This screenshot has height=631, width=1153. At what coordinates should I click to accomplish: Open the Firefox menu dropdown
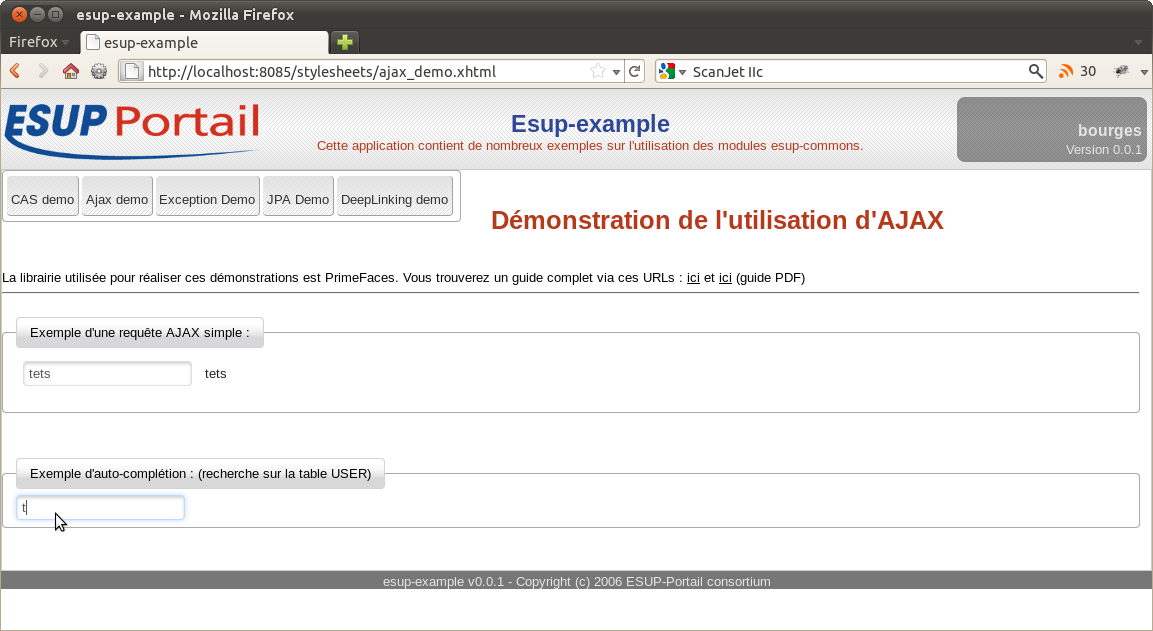[39, 42]
